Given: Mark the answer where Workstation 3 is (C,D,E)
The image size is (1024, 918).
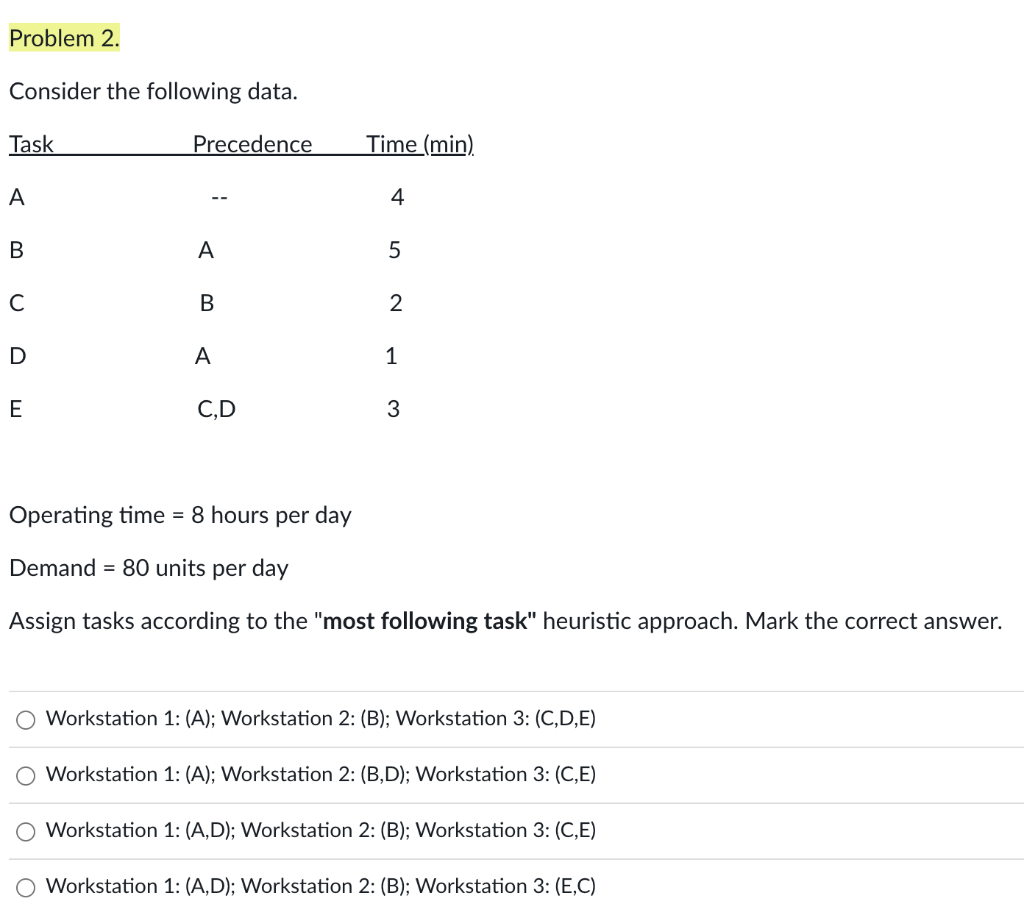Looking at the screenshot, I should pos(25,719).
